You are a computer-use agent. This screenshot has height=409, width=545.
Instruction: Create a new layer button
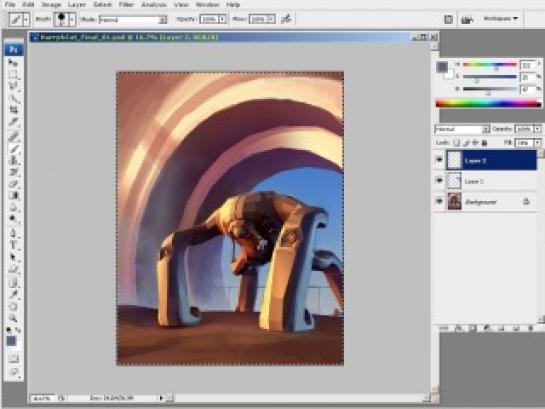[516, 328]
